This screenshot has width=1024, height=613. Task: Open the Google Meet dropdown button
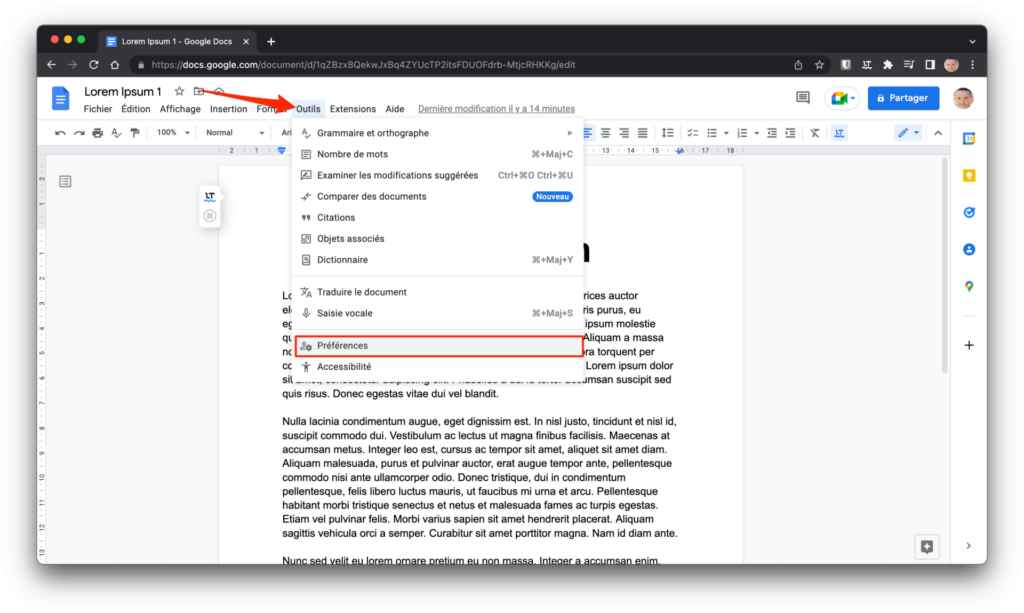tap(842, 98)
